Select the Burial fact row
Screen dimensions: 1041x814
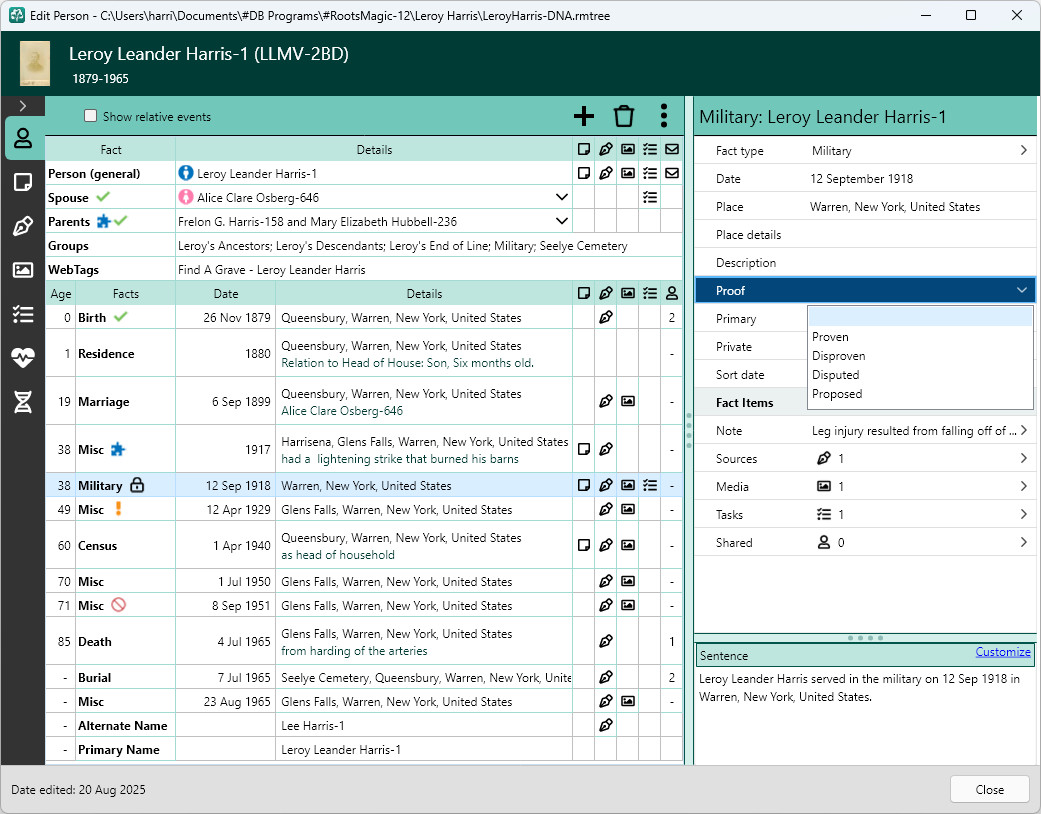click(364, 677)
